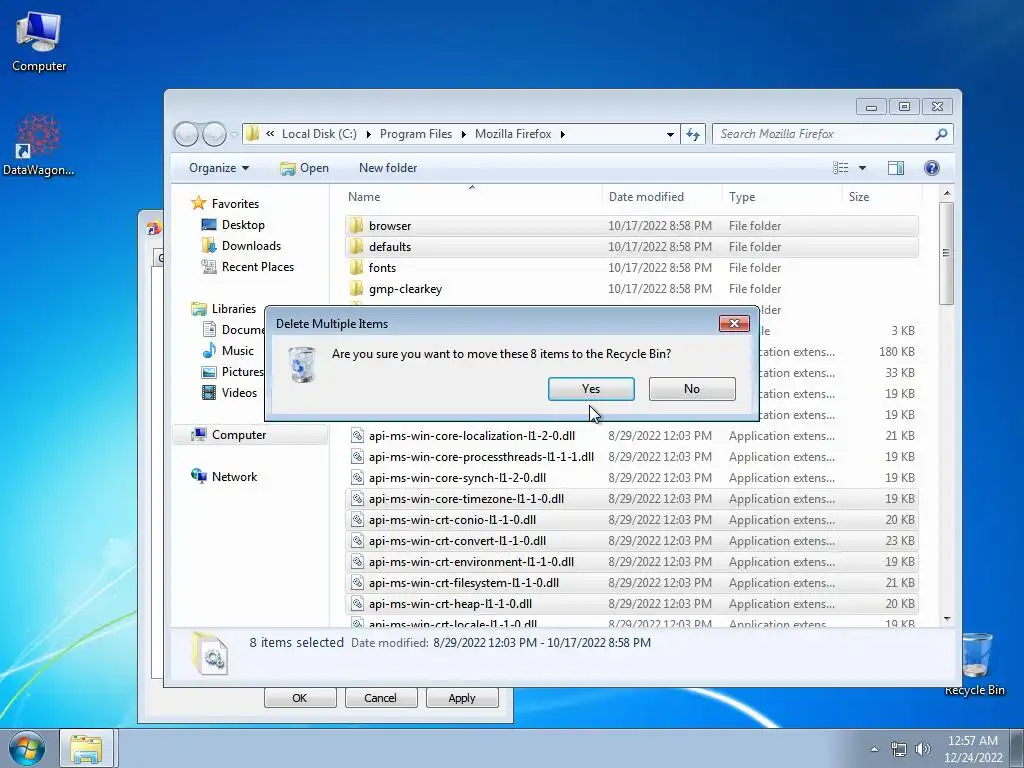Screen dimensions: 1024x768
Task: Close the Delete Multiple Items dialog
Action: (x=734, y=323)
